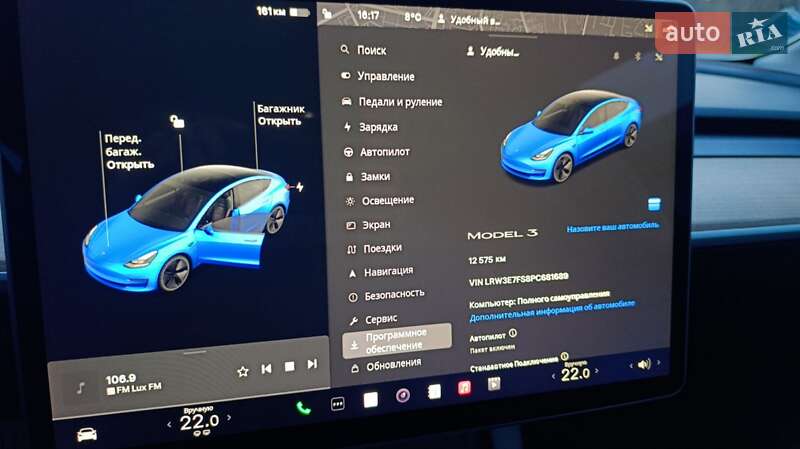Tap the 106.9 FM Lux FM station label
The width and height of the screenshot is (800, 449).
133,384
